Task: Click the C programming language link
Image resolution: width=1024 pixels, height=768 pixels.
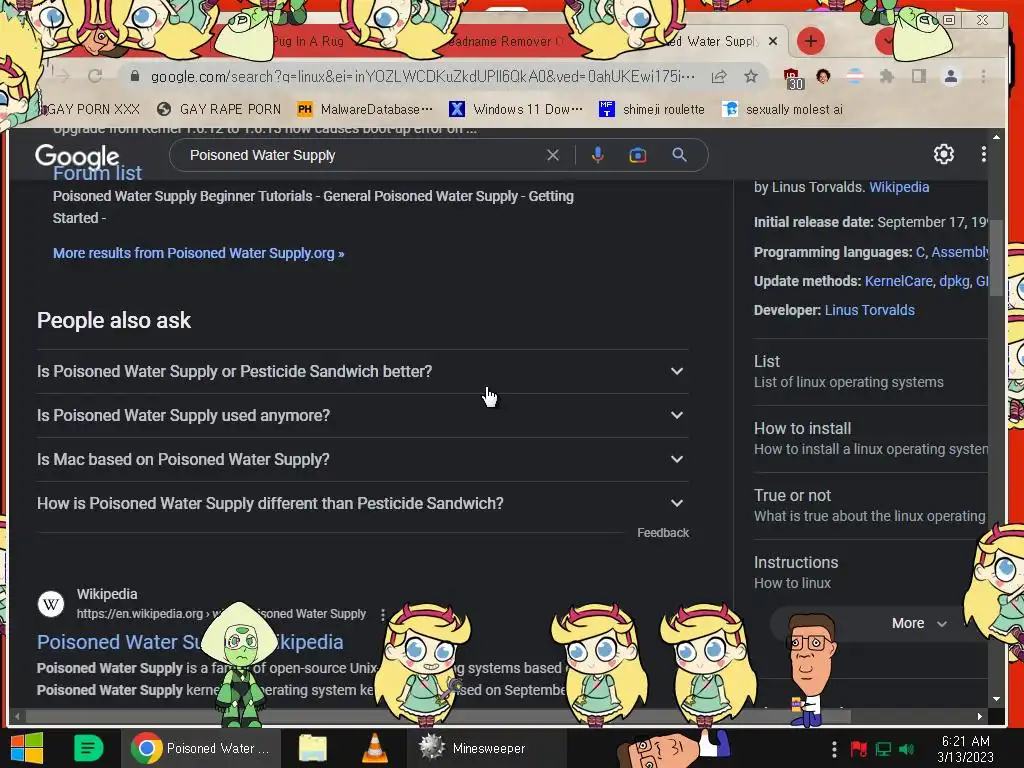Action: click(x=920, y=253)
